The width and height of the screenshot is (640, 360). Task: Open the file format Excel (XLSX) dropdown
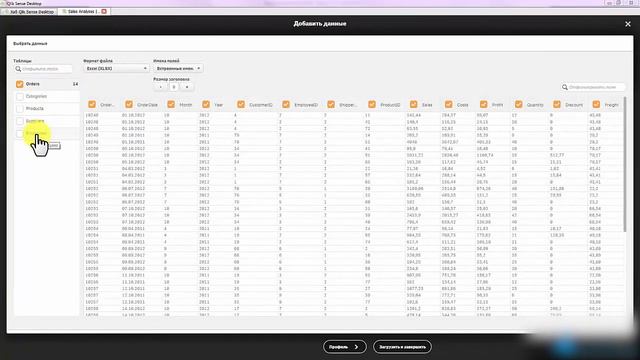tap(116, 69)
